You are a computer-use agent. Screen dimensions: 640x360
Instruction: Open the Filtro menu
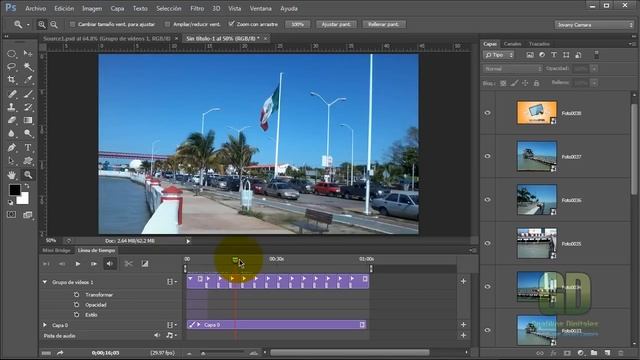pos(197,8)
